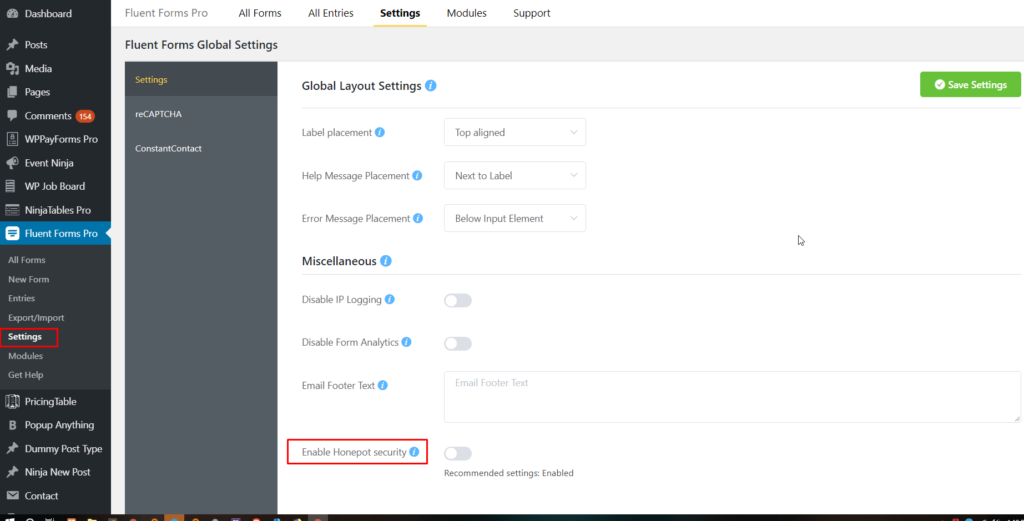Click the Recommended settings: Enabled hint text

(x=509, y=473)
